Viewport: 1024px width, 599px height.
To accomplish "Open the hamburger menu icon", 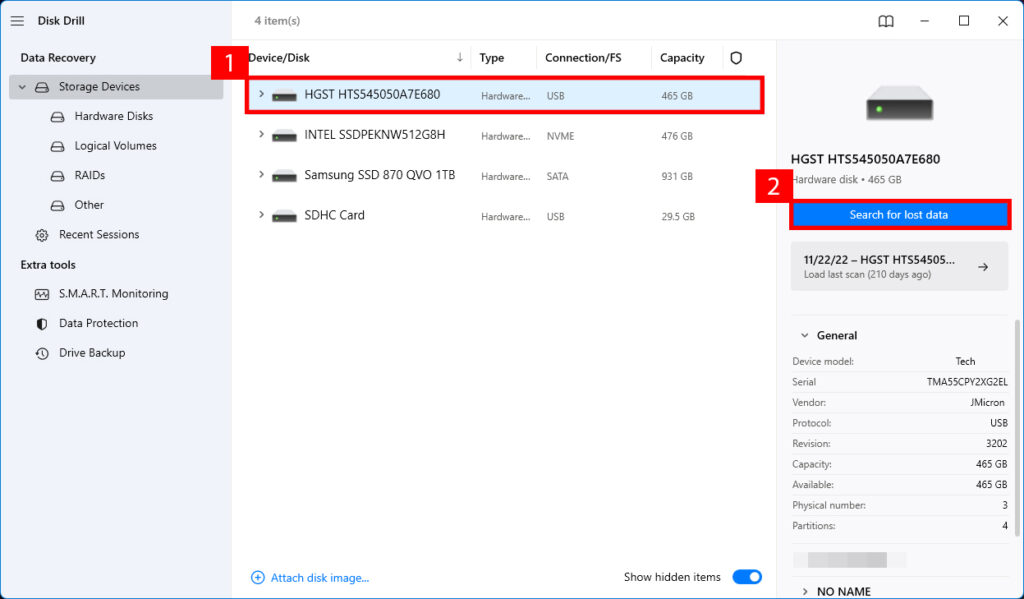I will point(17,21).
